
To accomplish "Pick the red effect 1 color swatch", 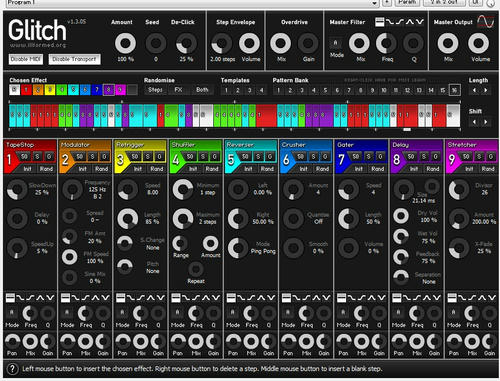I will click(26, 90).
